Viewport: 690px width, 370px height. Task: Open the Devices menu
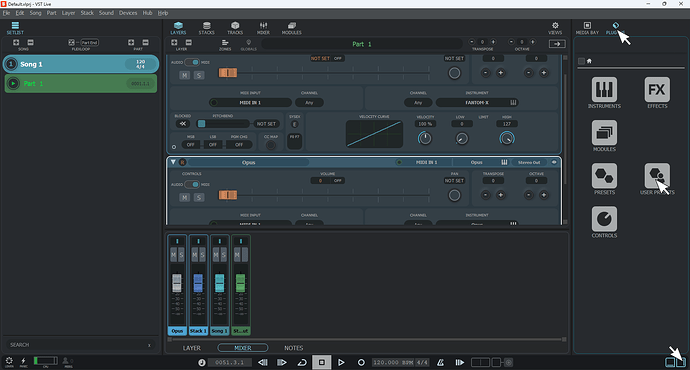tap(128, 13)
